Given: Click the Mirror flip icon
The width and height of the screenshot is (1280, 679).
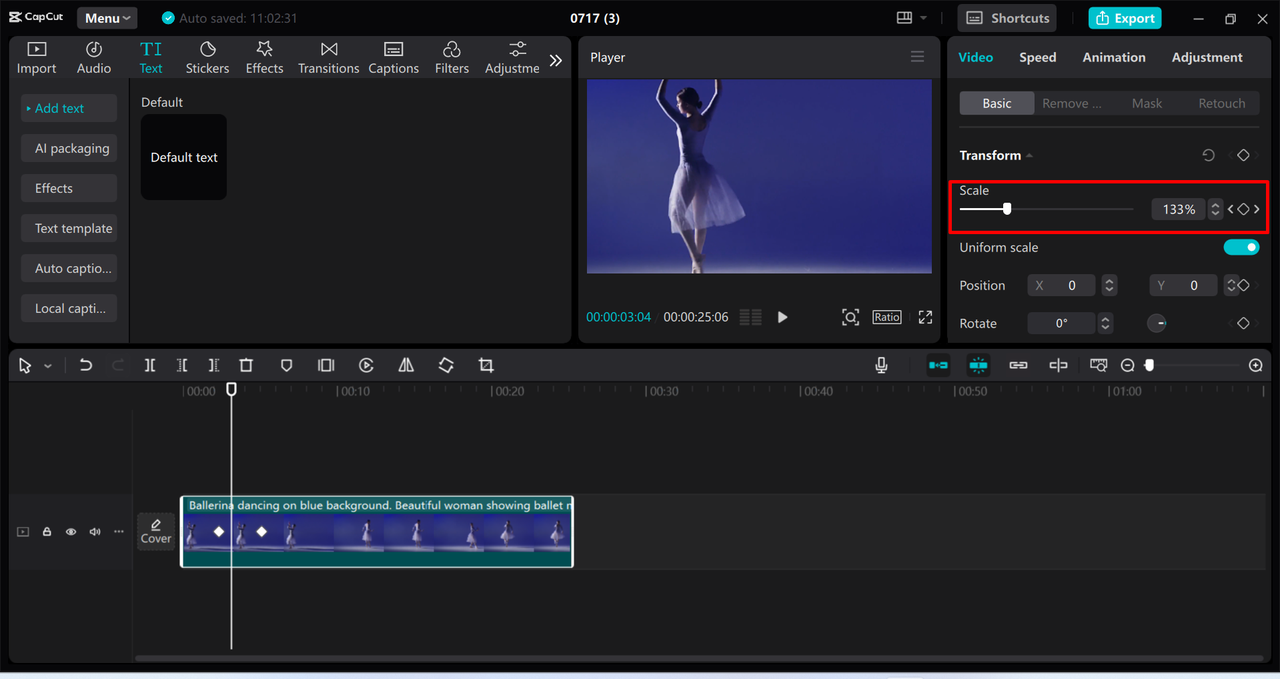Looking at the screenshot, I should [406, 366].
